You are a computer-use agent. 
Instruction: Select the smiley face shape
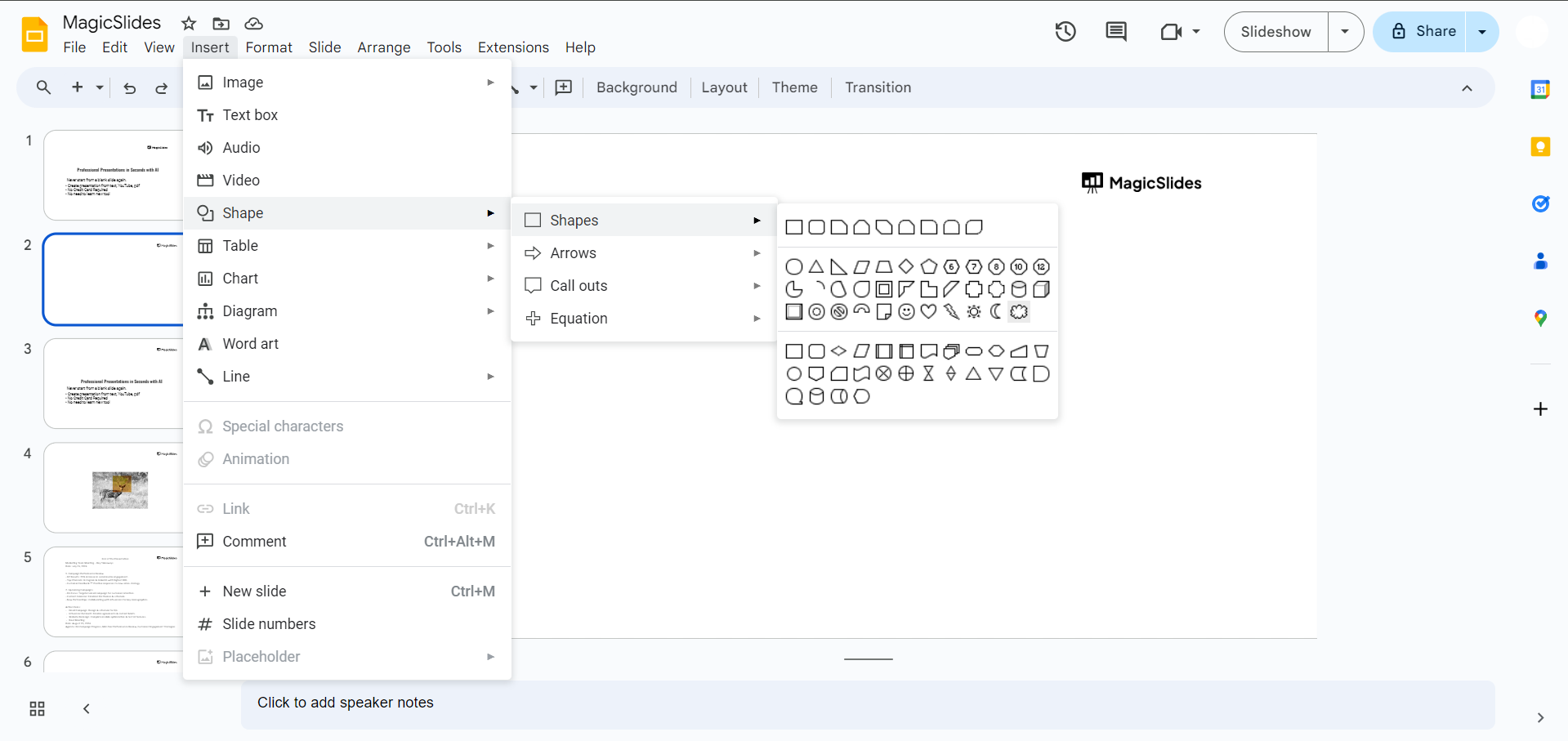tap(906, 312)
